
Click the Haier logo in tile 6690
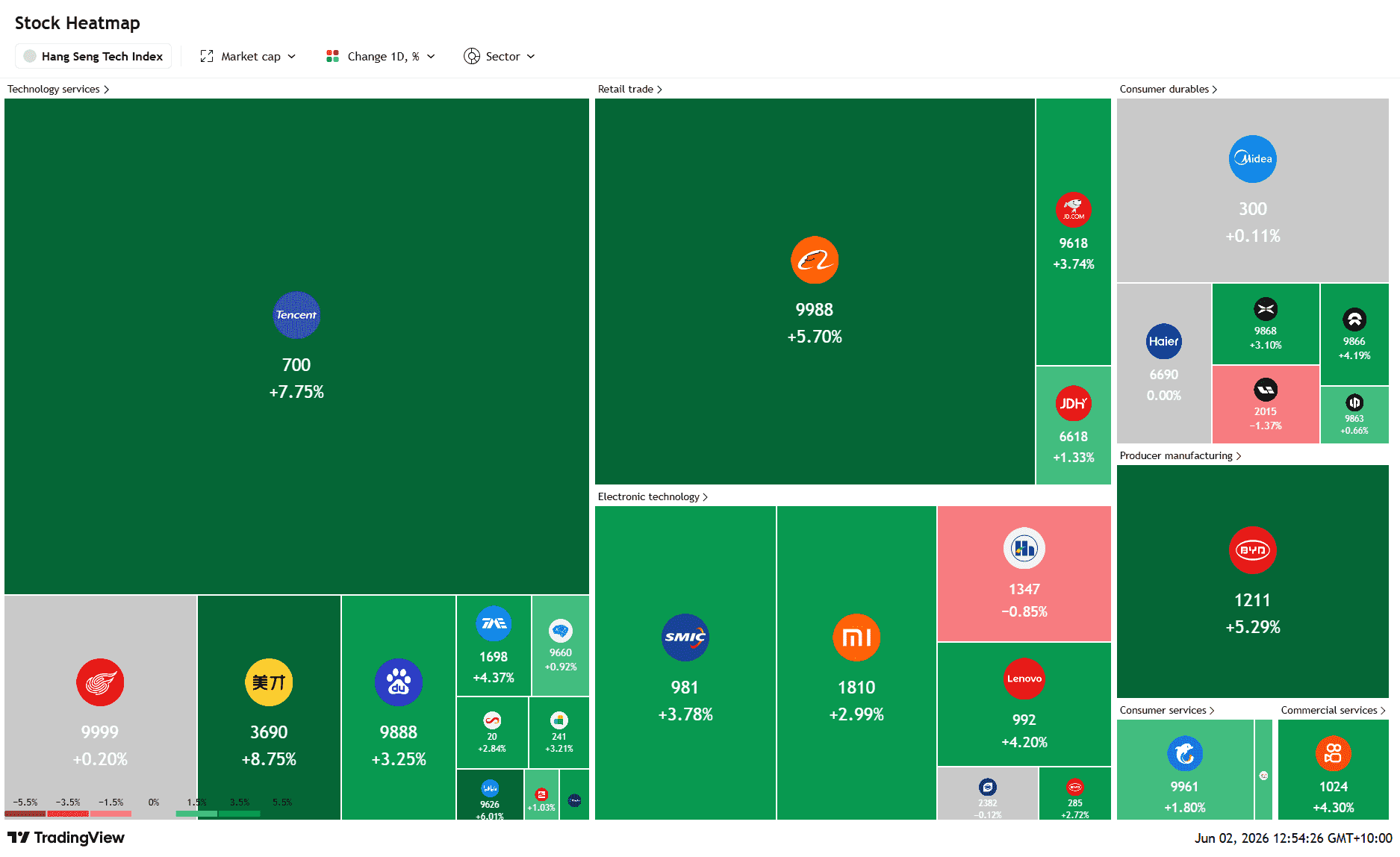(x=1164, y=341)
